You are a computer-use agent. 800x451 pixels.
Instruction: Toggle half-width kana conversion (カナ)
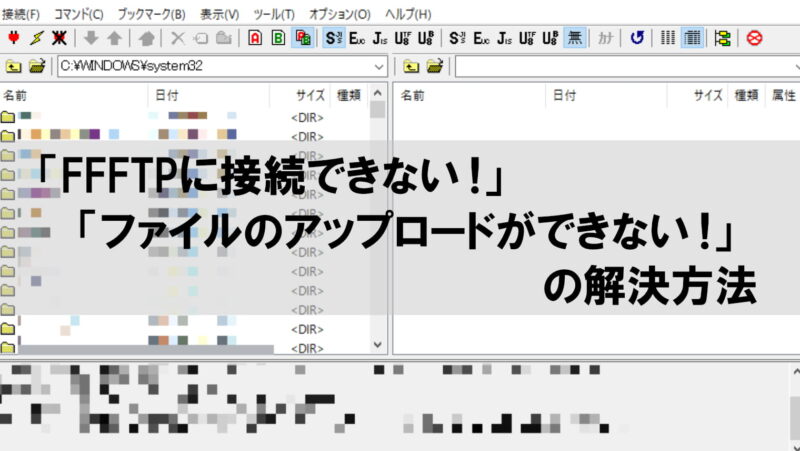[605, 38]
